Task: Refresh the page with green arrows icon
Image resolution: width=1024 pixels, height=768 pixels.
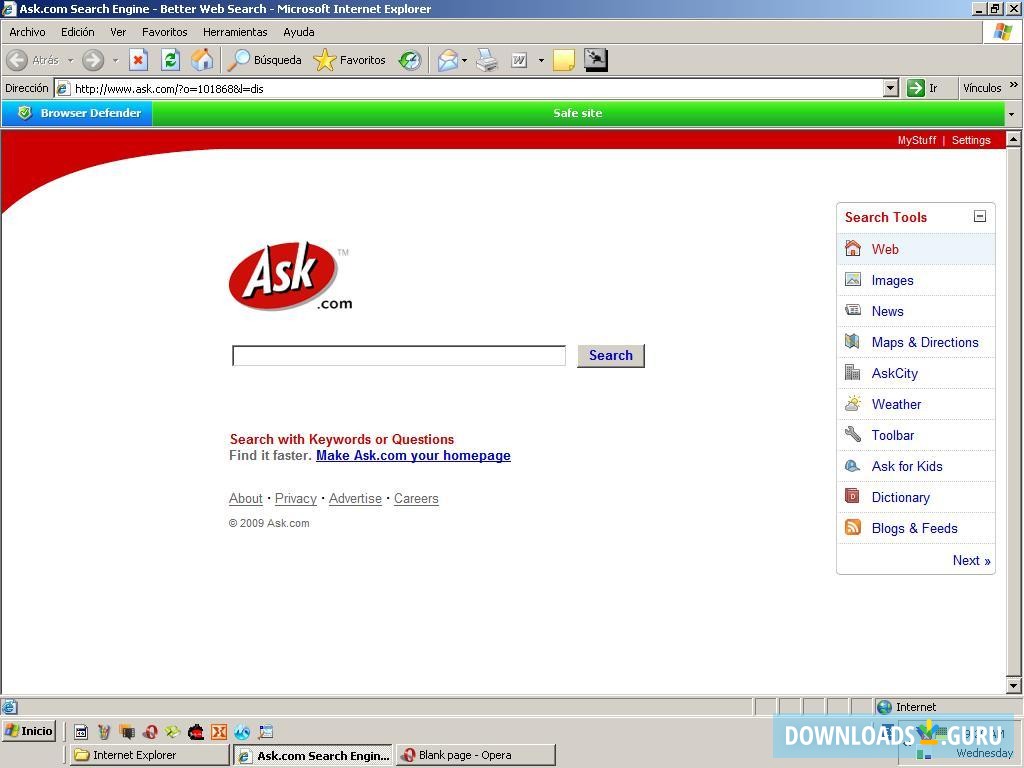Action: [170, 60]
